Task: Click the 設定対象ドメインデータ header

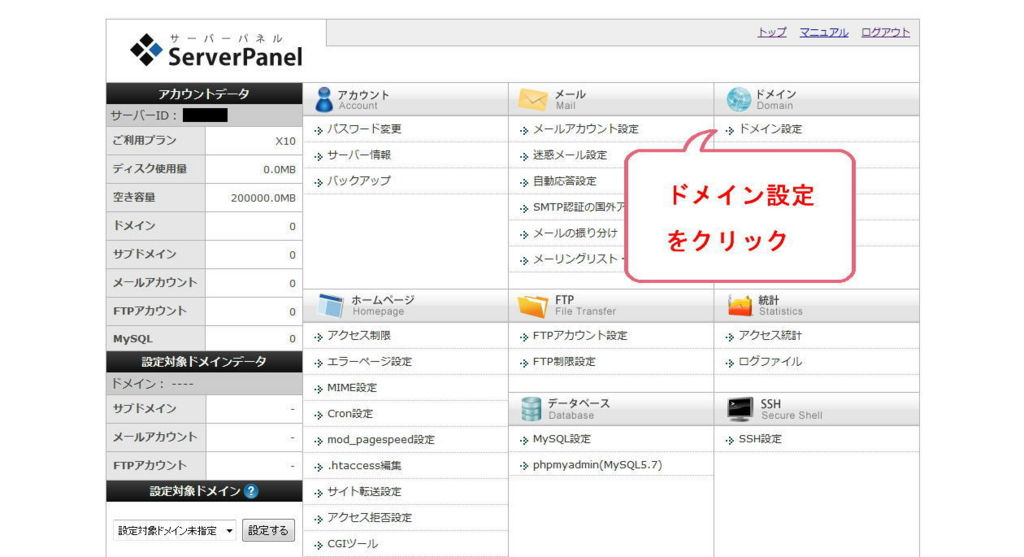Action: point(204,362)
